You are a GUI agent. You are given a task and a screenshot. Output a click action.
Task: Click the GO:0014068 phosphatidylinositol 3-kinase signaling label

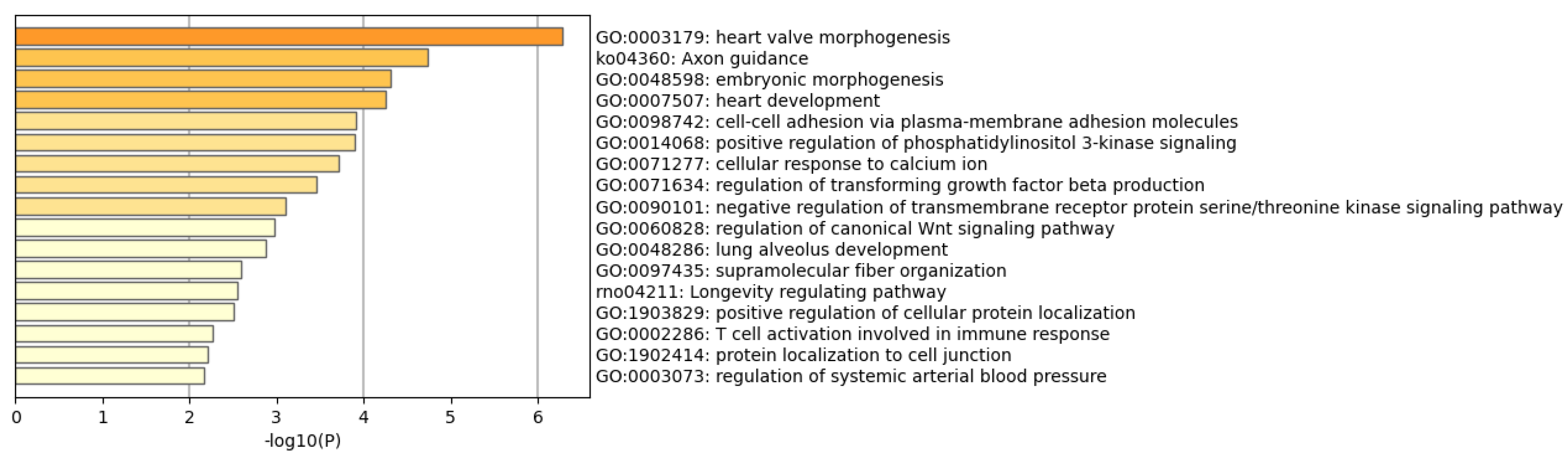click(915, 143)
